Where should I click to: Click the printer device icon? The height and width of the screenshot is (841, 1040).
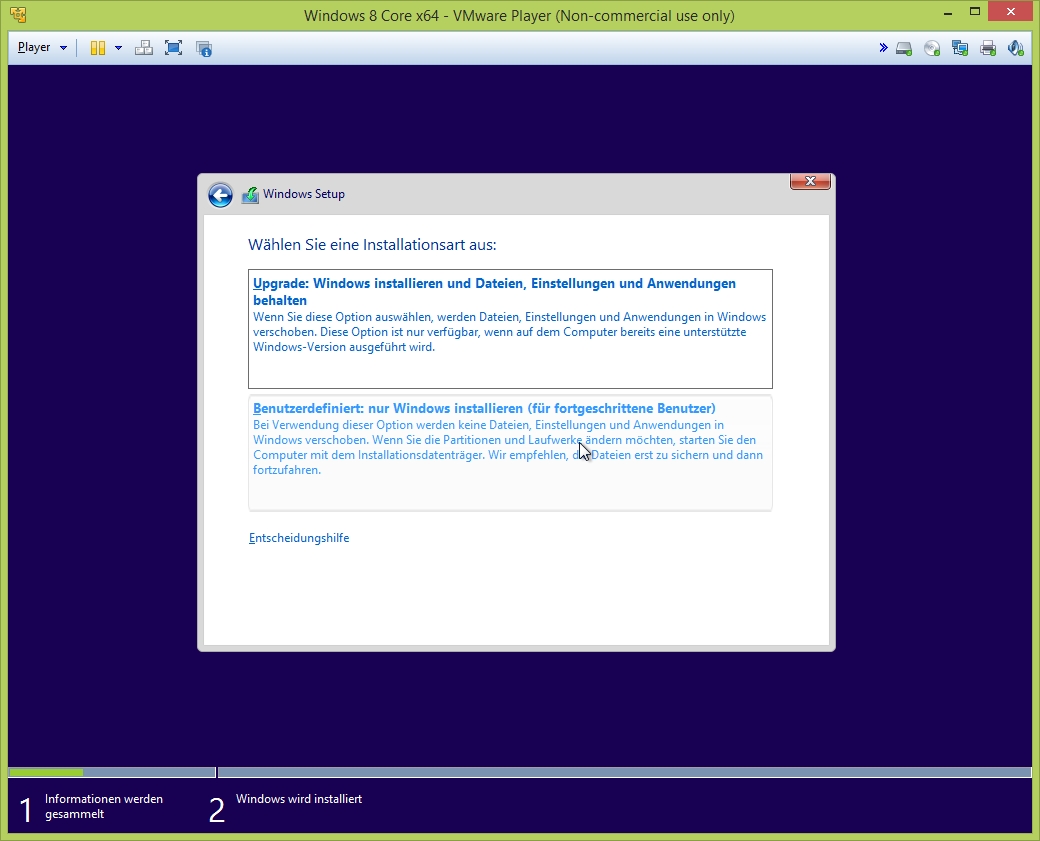988,48
